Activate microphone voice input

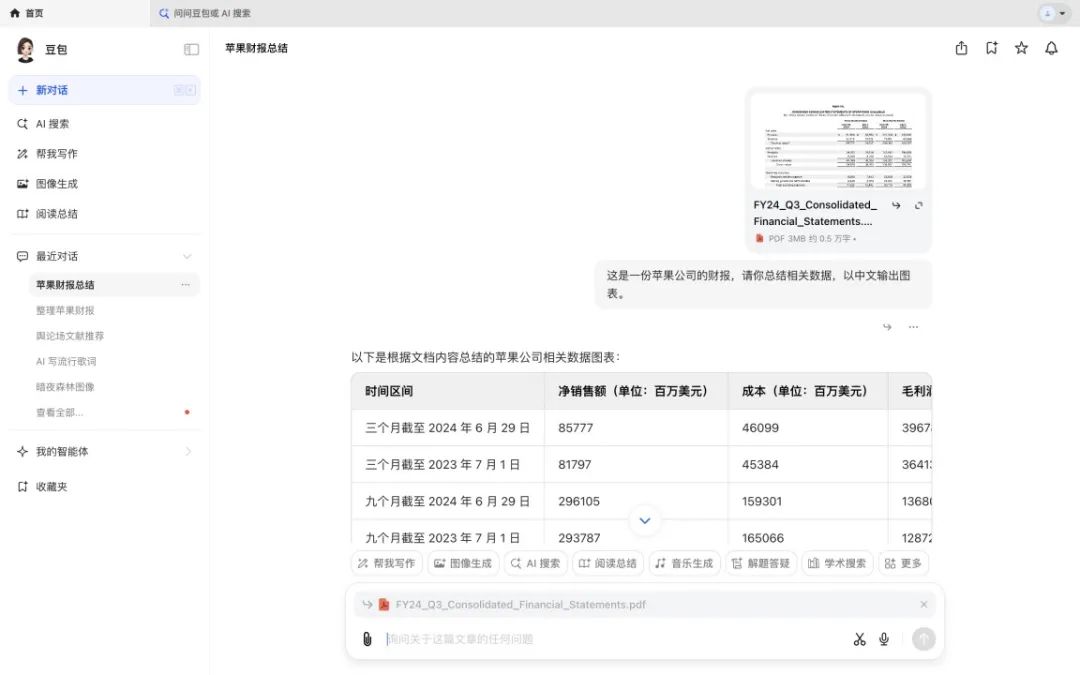[884, 639]
